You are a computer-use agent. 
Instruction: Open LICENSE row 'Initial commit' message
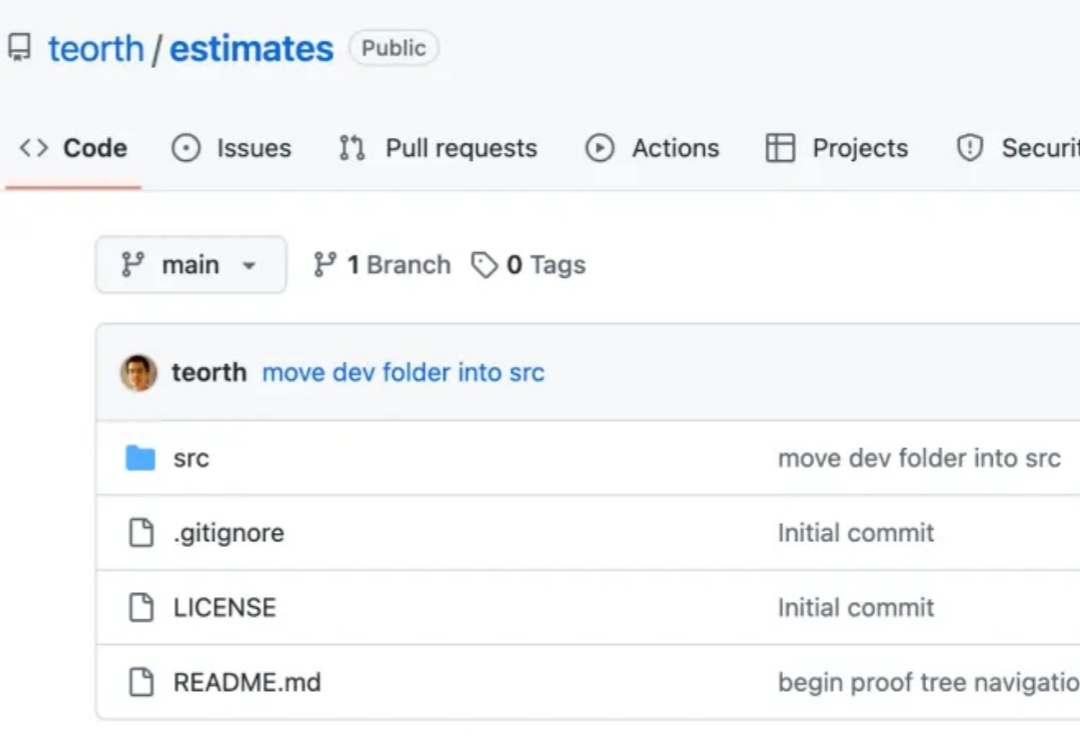click(x=855, y=608)
